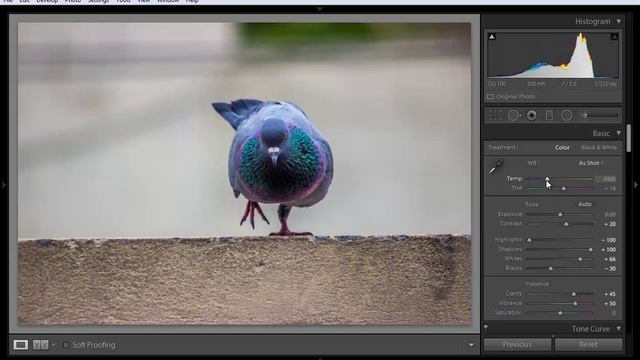
Task: Click the Temp slider handle
Action: pyautogui.click(x=547, y=179)
